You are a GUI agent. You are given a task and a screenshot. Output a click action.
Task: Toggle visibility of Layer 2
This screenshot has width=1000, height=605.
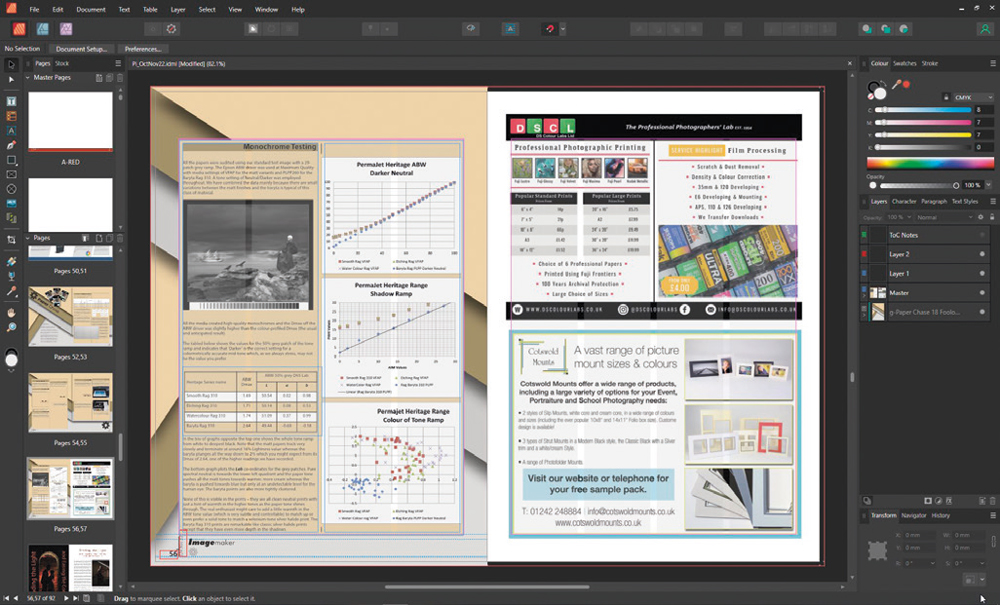coord(982,254)
